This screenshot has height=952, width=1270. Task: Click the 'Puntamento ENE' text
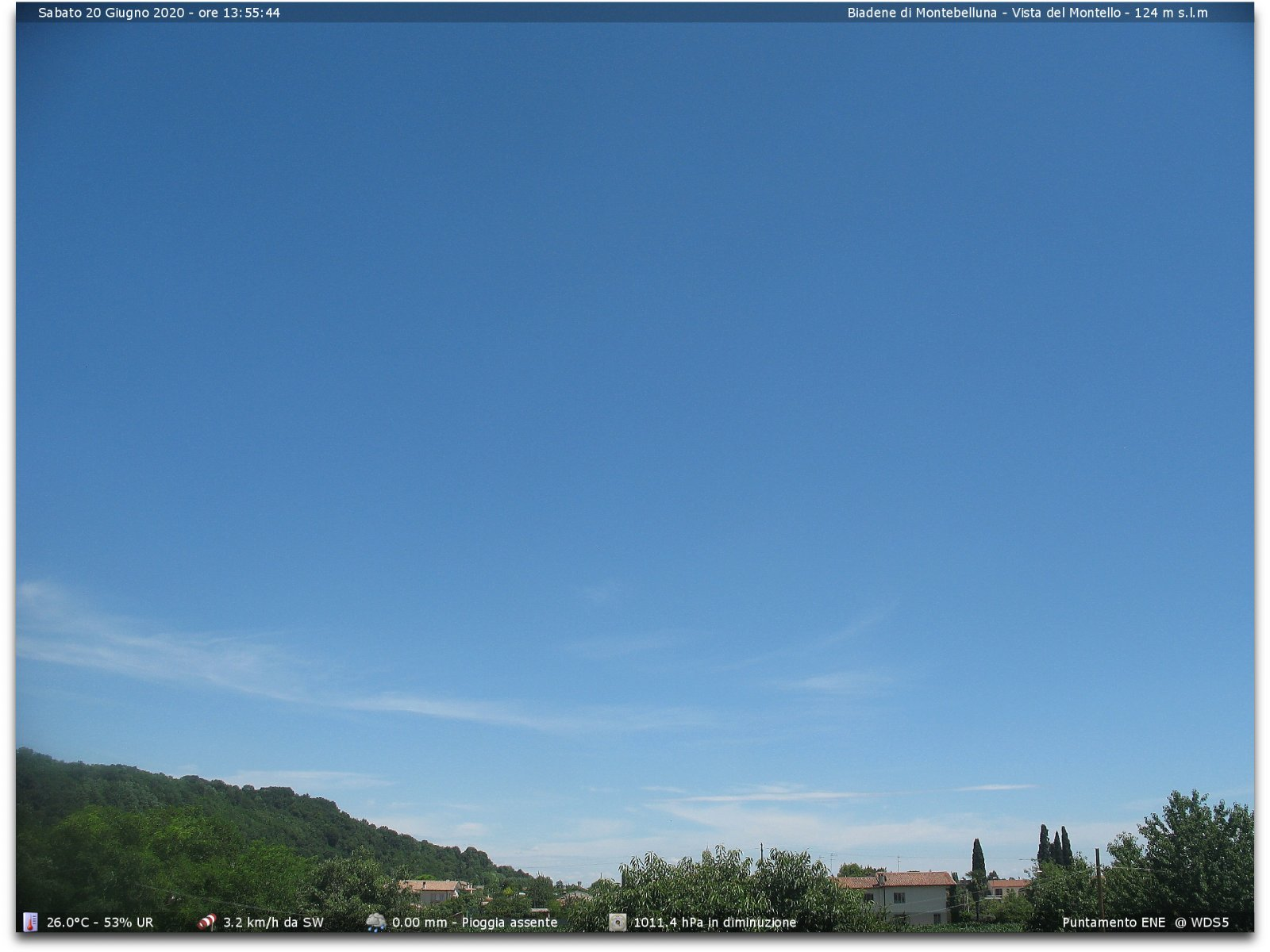[x=1114, y=923]
